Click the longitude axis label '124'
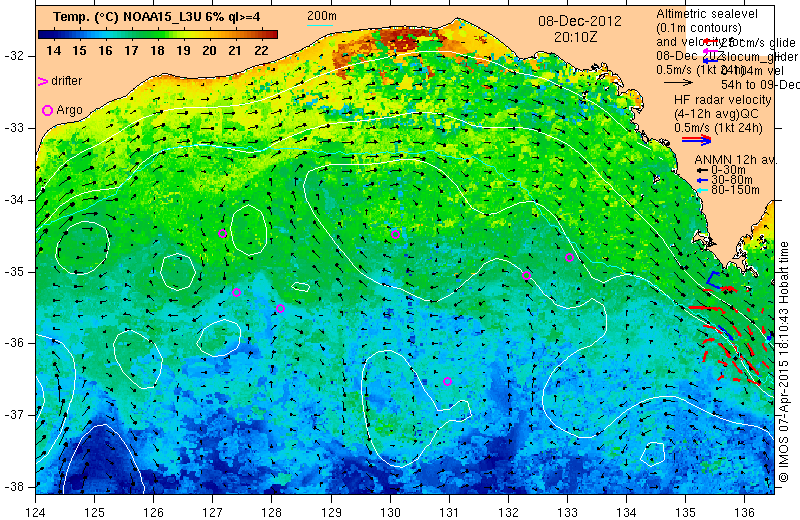 (35, 511)
